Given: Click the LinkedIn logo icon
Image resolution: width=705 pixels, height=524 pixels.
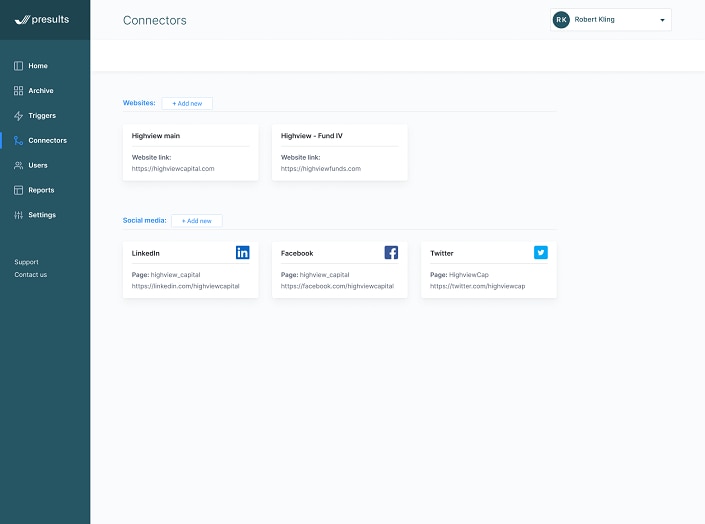Looking at the screenshot, I should 242,253.
